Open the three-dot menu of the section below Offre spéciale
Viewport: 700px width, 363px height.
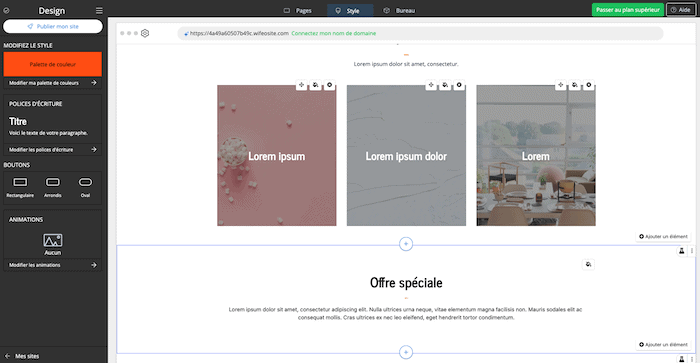pos(692,359)
